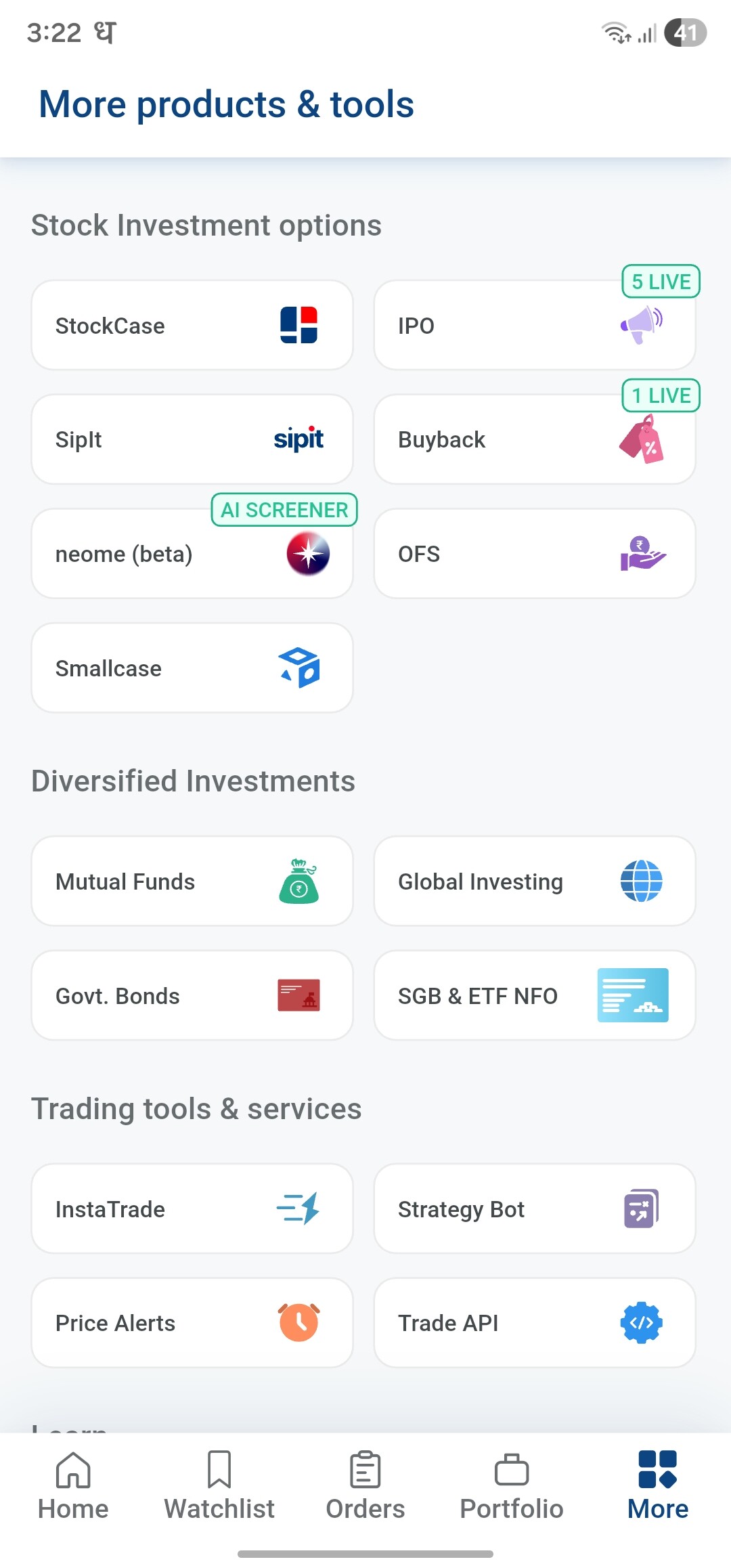The width and height of the screenshot is (731, 1568).
Task: Tap the Global Investing globe icon
Action: point(641,881)
